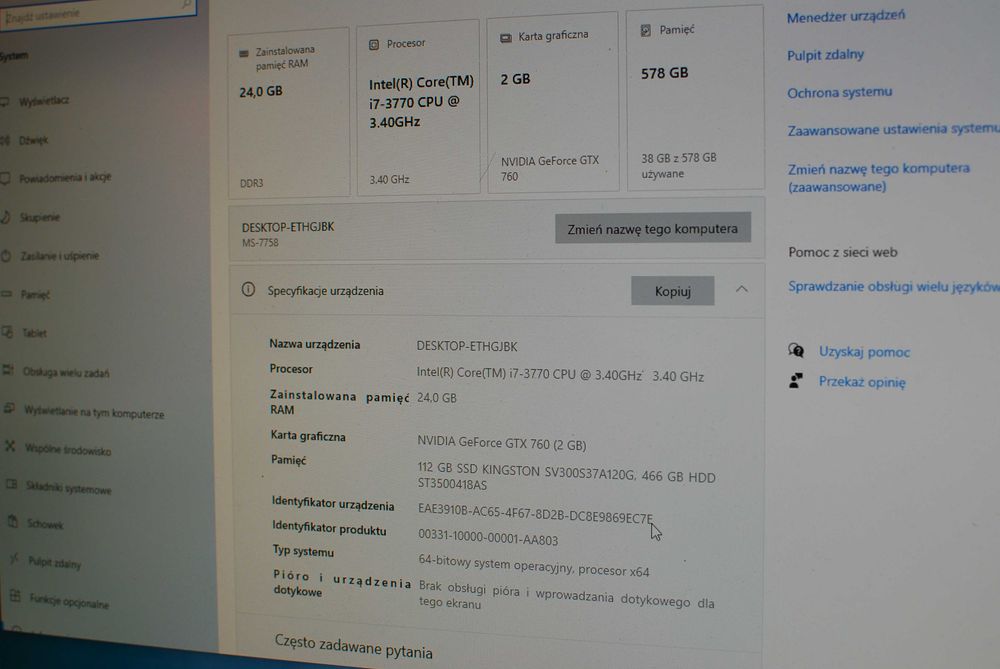The image size is (1000, 669).
Task: Click Zmień nazwę tego komputera (zaawansowane) link
Action: (x=878, y=177)
